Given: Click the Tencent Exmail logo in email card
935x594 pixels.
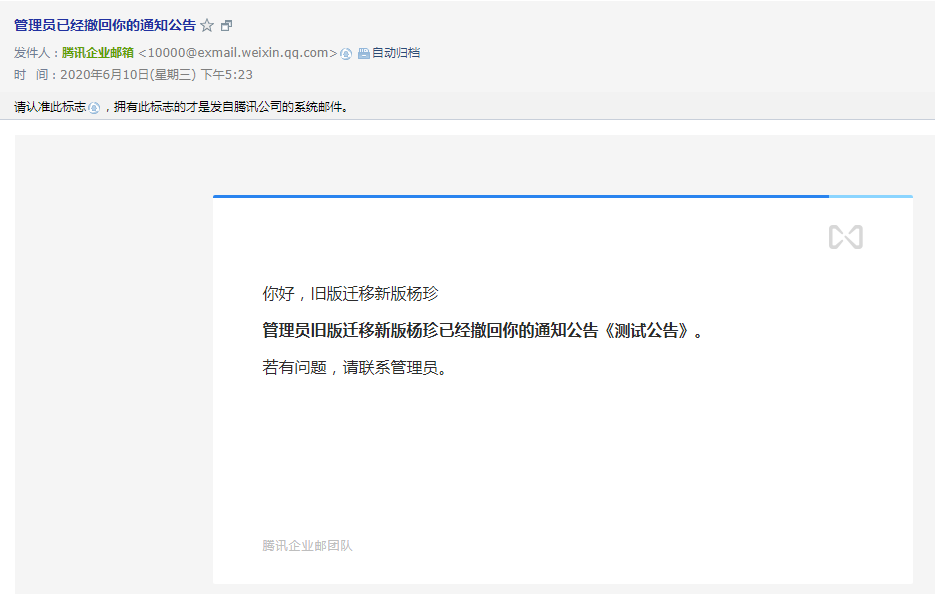Looking at the screenshot, I should (x=845, y=237).
